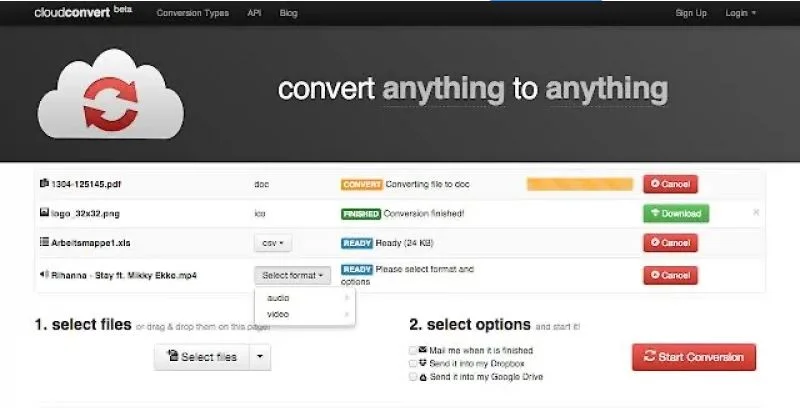The height and width of the screenshot is (408, 801).
Task: Check Send it into my Dropbox
Action: point(413,363)
